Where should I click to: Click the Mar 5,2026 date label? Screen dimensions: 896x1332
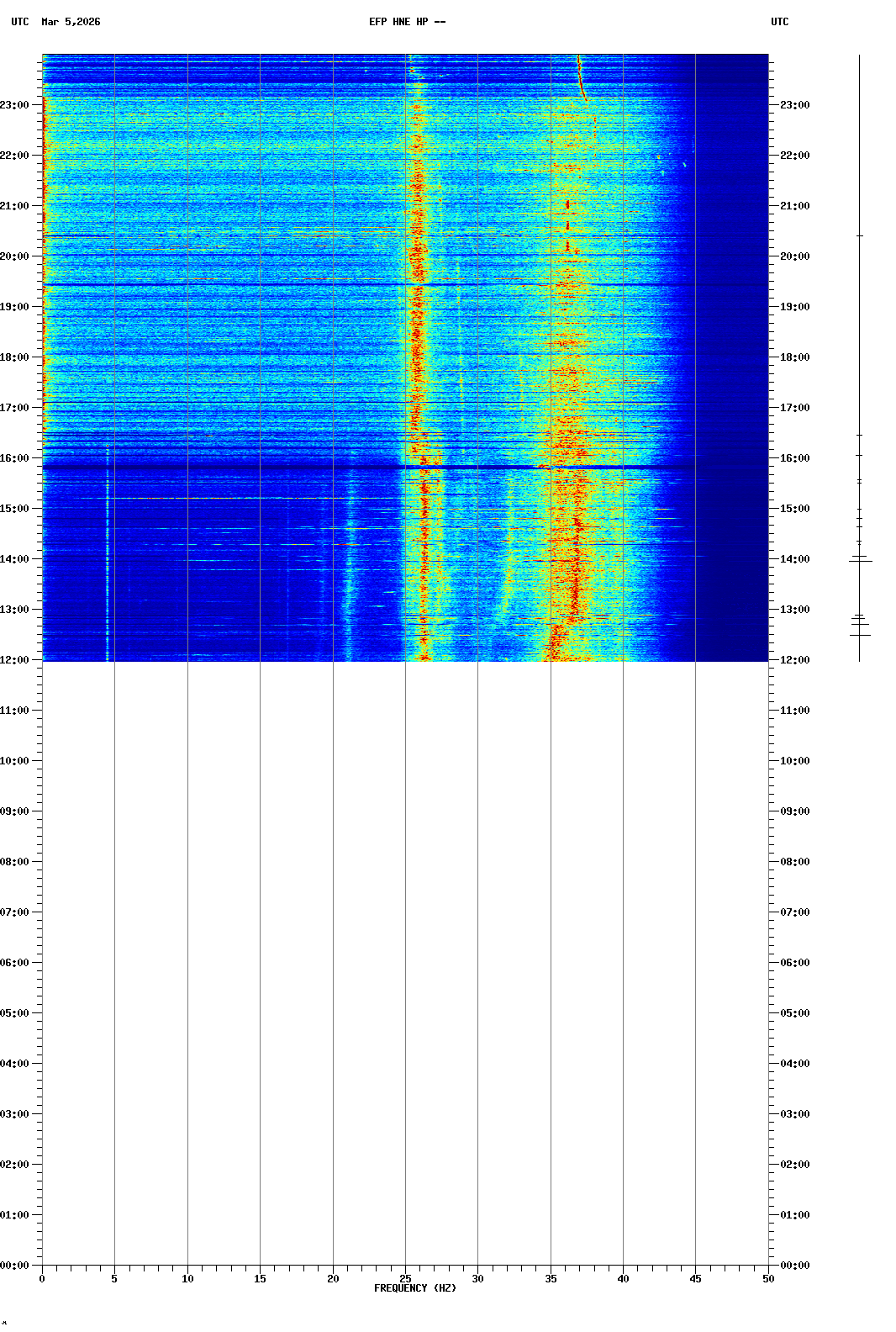[x=71, y=22]
